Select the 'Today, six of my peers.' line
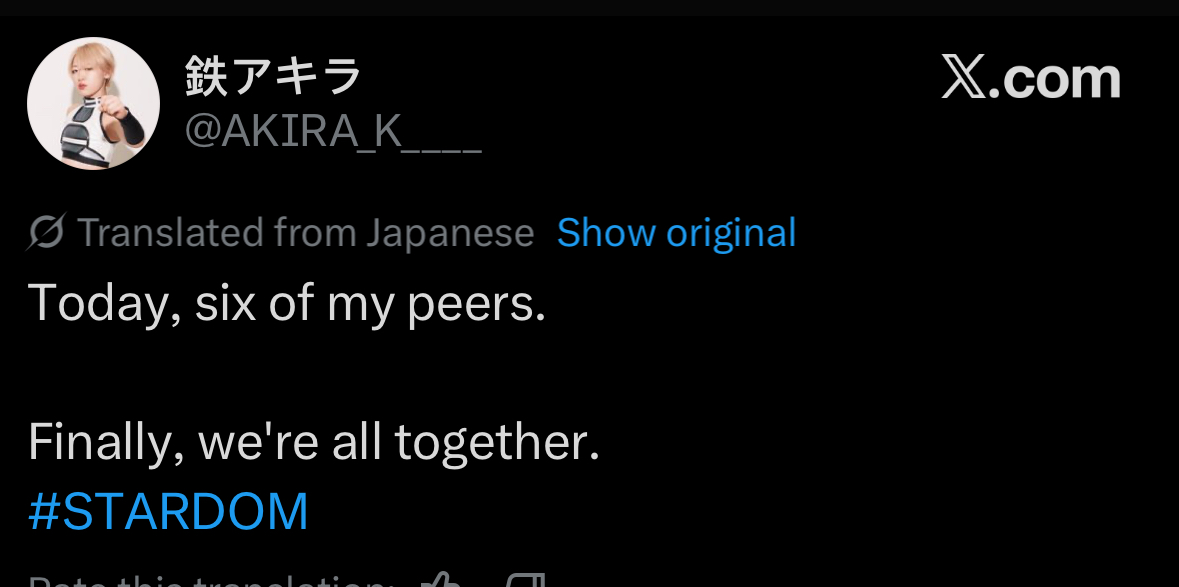The height and width of the screenshot is (587, 1179). click(x=286, y=303)
